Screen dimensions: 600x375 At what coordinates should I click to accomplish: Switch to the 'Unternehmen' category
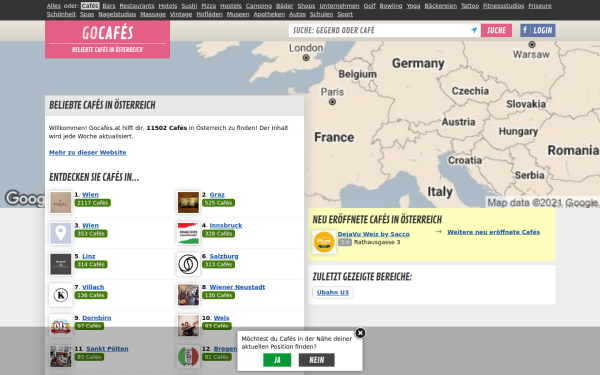tap(339, 6)
